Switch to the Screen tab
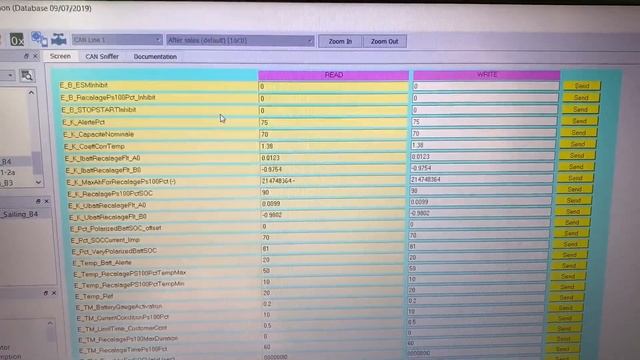Image resolution: width=640 pixels, height=360 pixels. pyautogui.click(x=60, y=56)
